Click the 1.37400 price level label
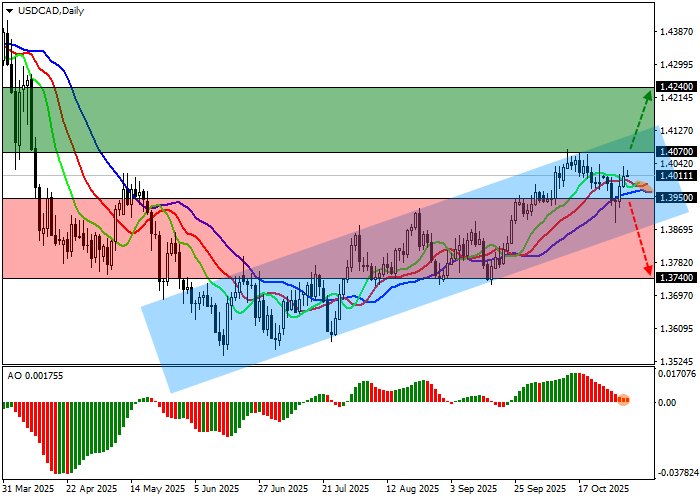This screenshot has width=700, height=500. (677, 278)
